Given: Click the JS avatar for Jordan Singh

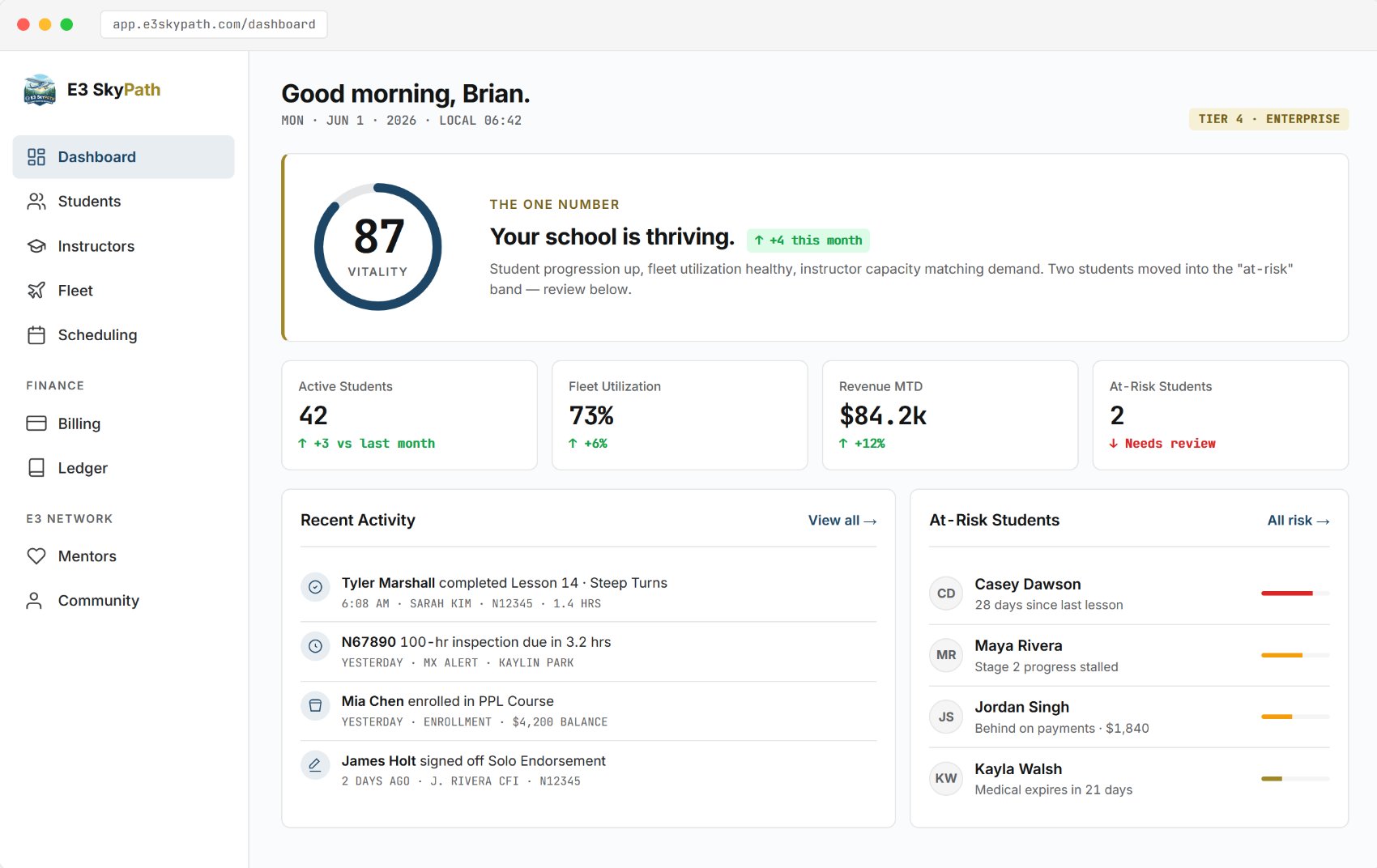Looking at the screenshot, I should point(946,717).
